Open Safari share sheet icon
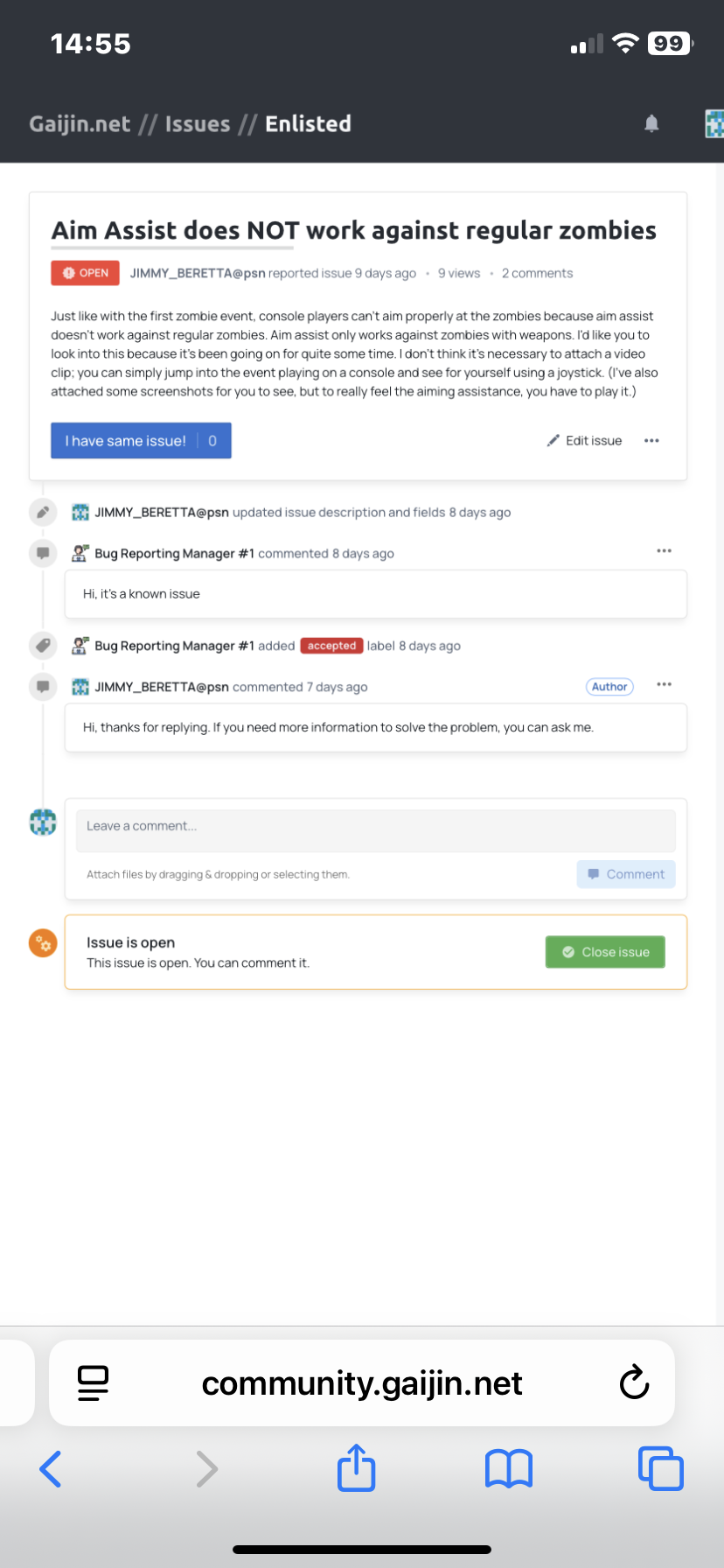 [x=356, y=1468]
